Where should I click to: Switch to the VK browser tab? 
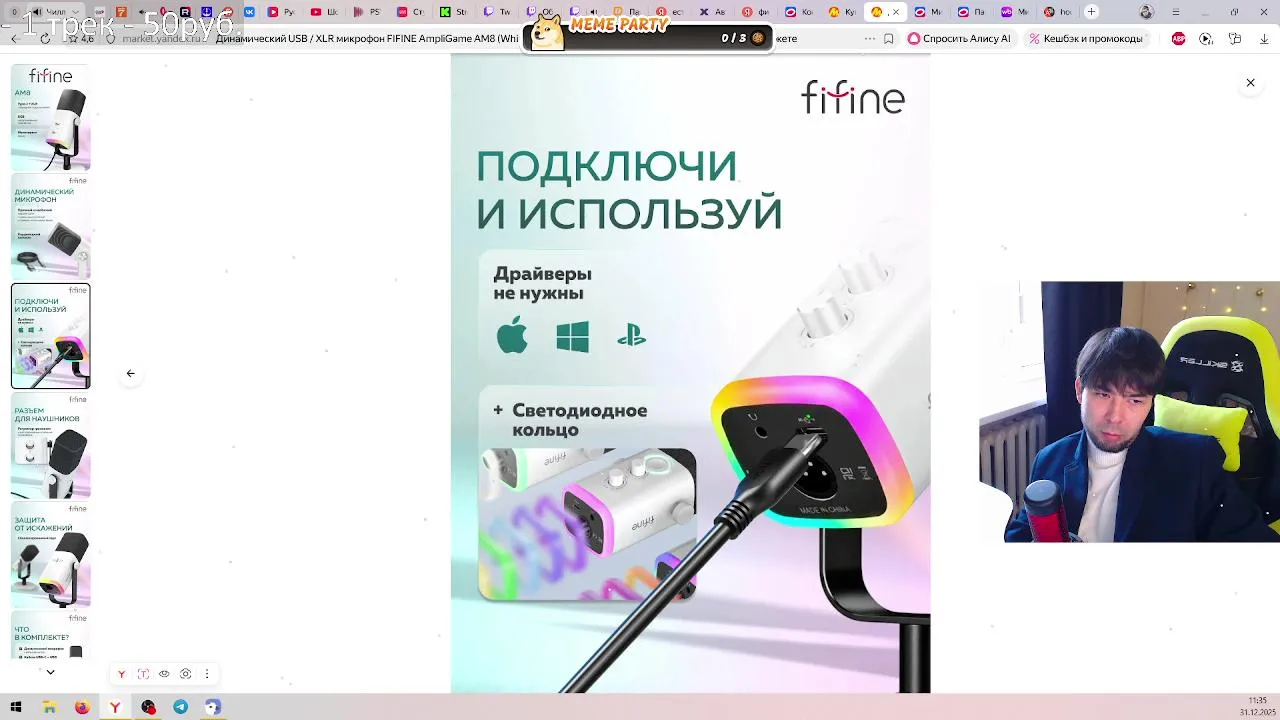coord(249,12)
